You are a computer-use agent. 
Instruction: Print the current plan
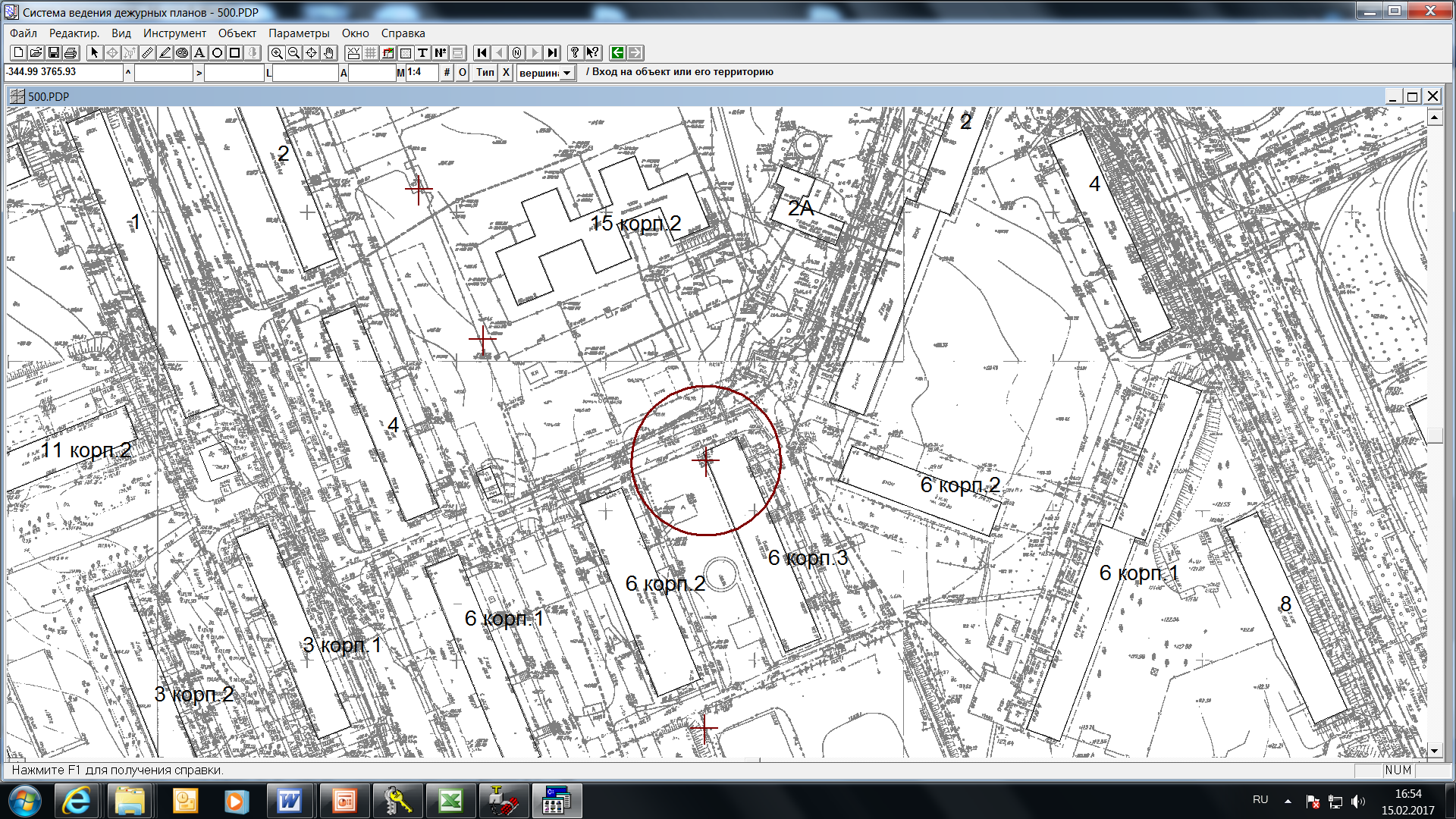71,52
